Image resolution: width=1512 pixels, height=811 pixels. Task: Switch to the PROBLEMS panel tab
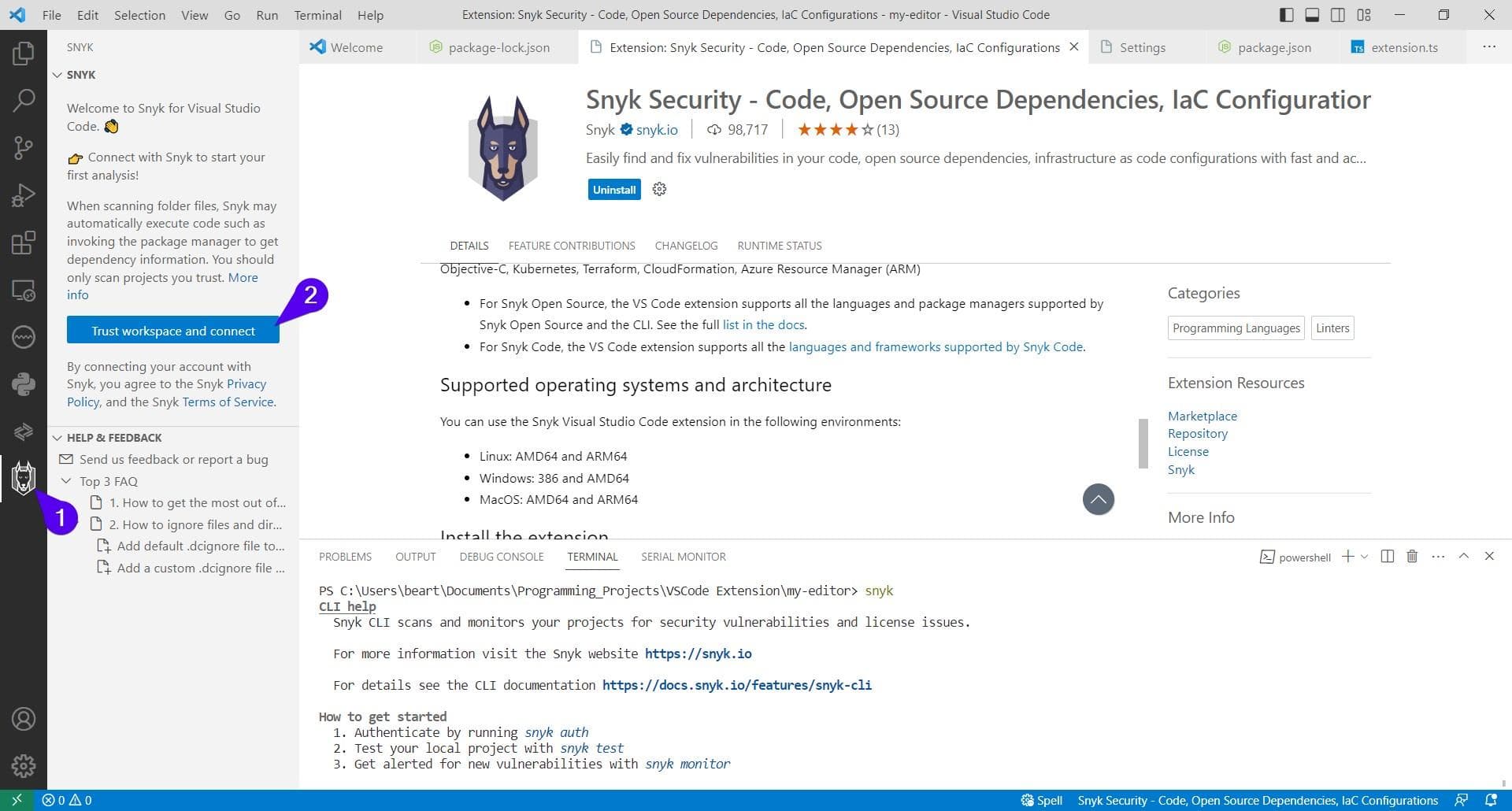345,557
